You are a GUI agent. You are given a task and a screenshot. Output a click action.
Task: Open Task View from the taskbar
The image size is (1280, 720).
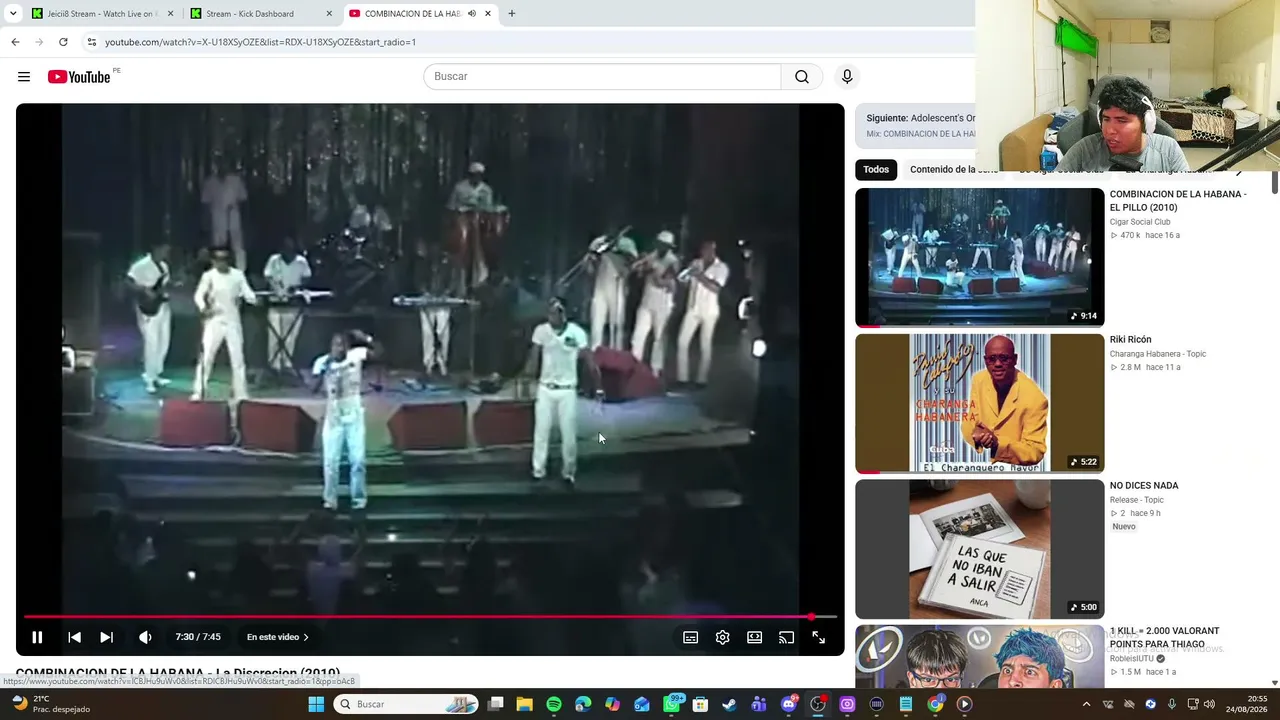pyautogui.click(x=495, y=704)
